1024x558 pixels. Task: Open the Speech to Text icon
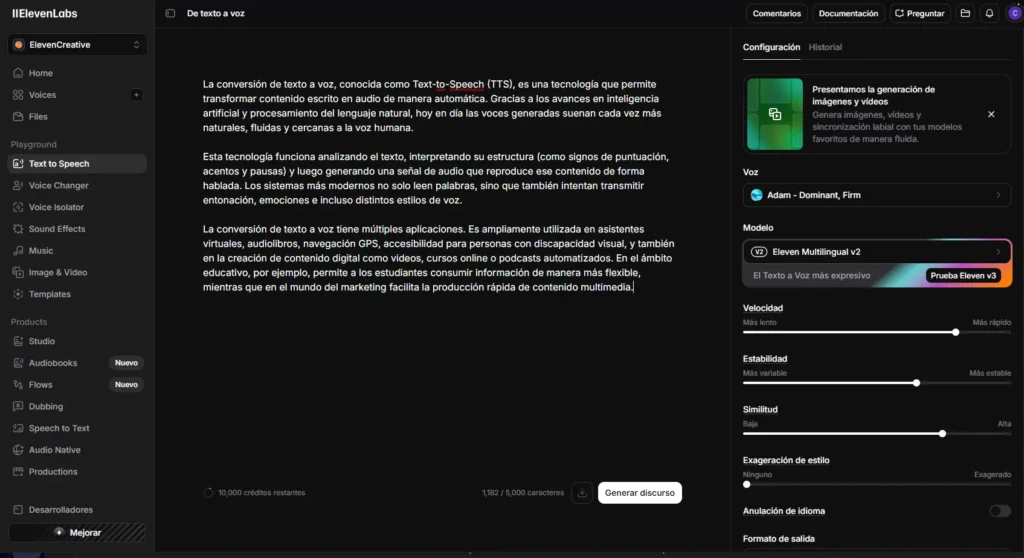(x=18, y=428)
